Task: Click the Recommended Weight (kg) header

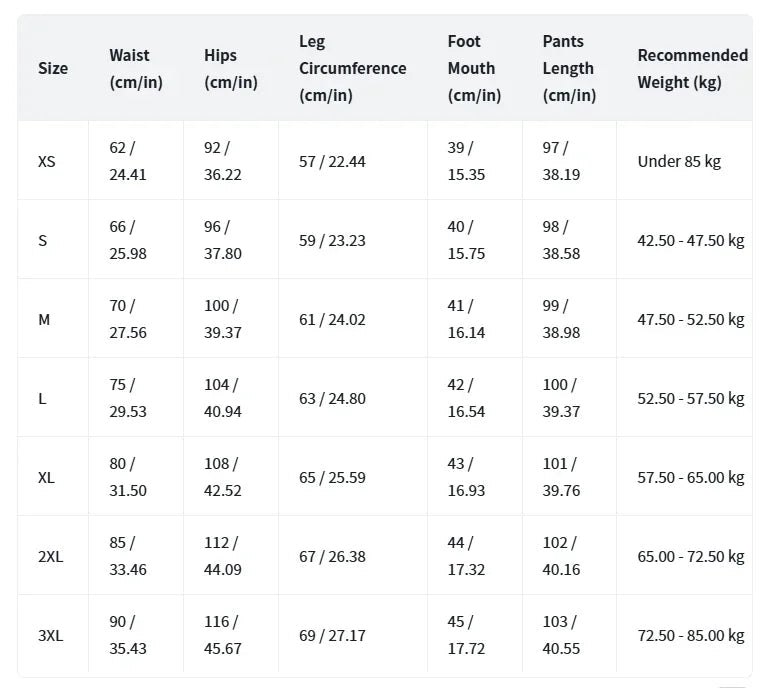Action: [692, 69]
